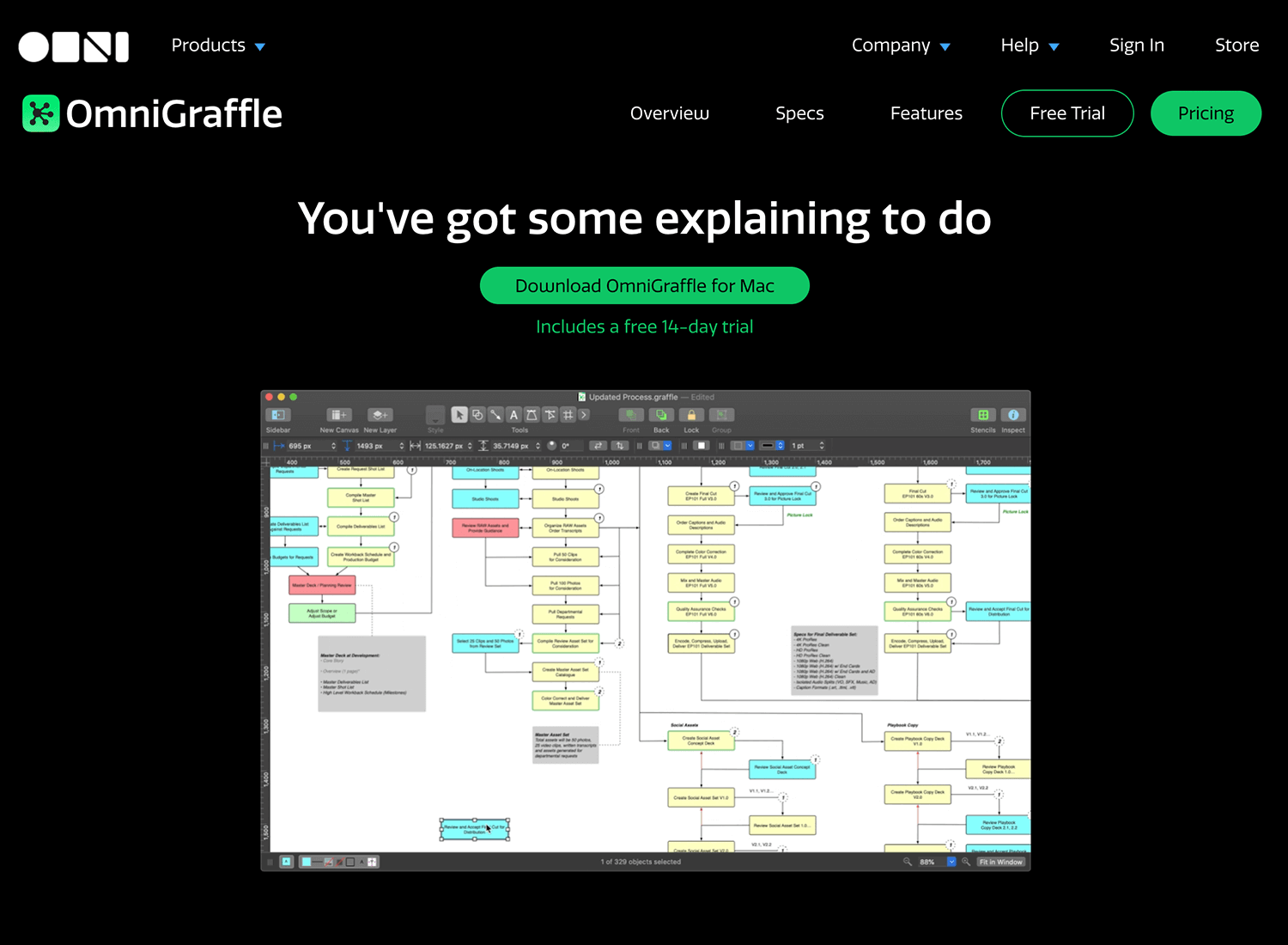Open the Products menu
This screenshot has height=945, width=1288.
pyautogui.click(x=218, y=46)
